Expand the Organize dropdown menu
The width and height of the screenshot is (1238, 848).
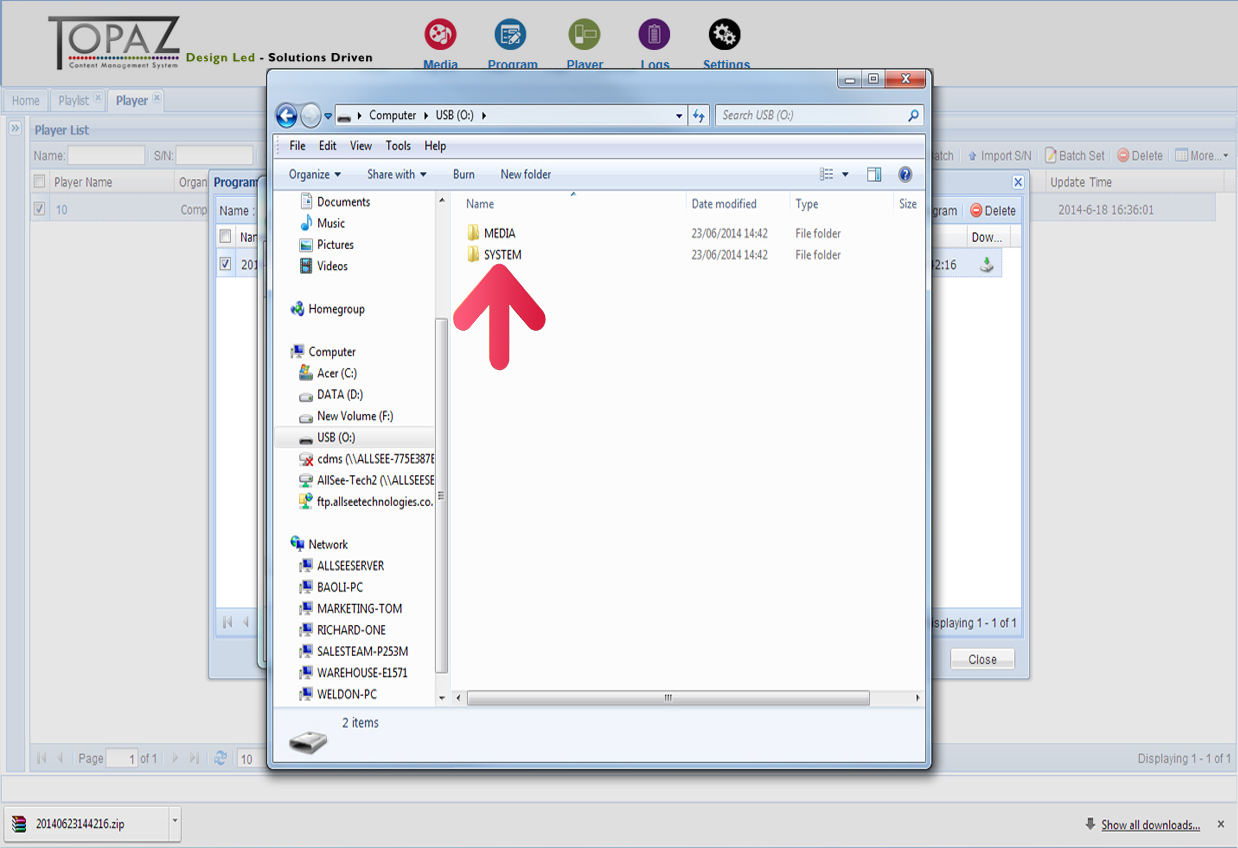[315, 174]
